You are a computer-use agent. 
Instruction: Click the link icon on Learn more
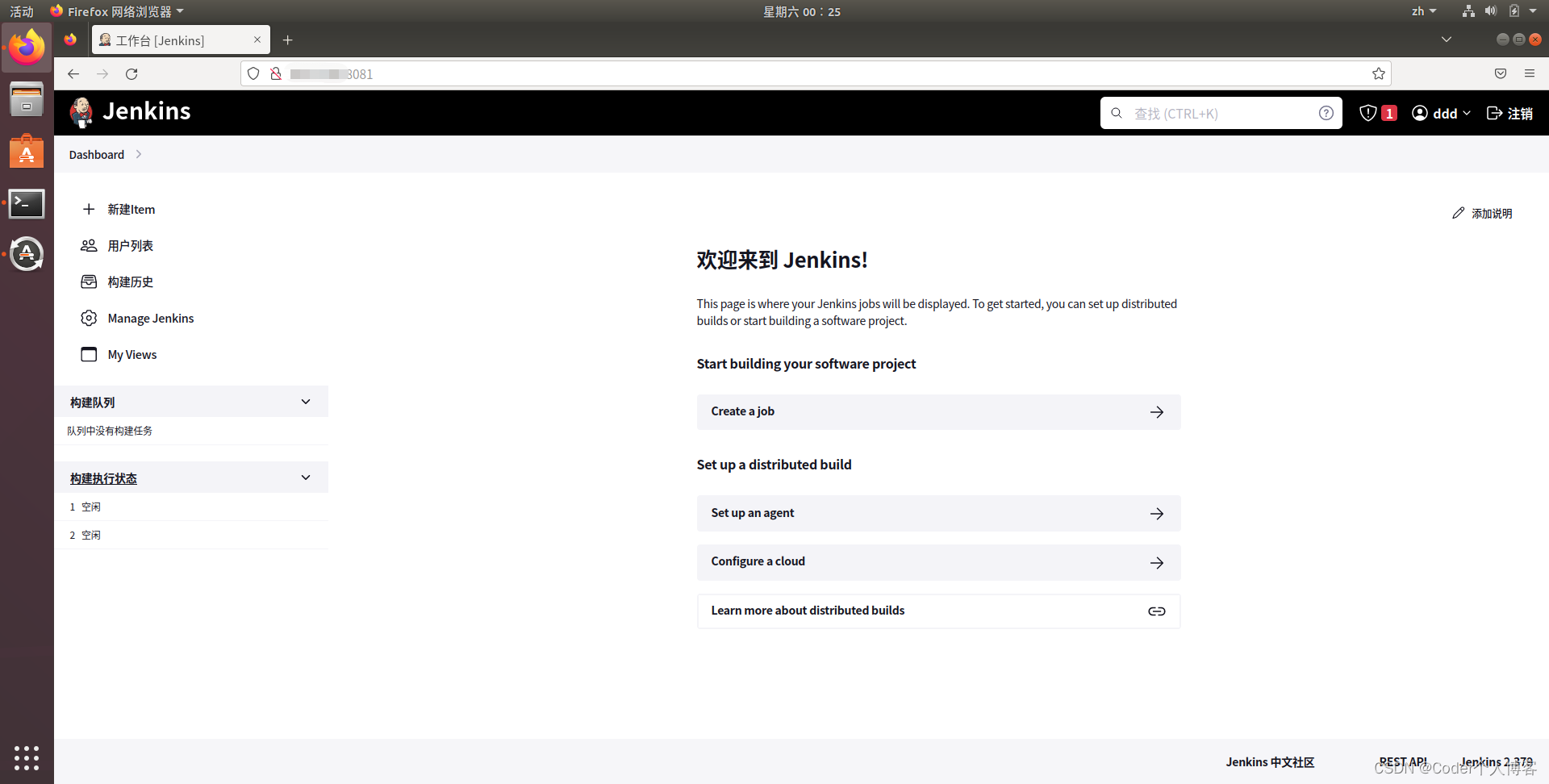pyautogui.click(x=1157, y=611)
